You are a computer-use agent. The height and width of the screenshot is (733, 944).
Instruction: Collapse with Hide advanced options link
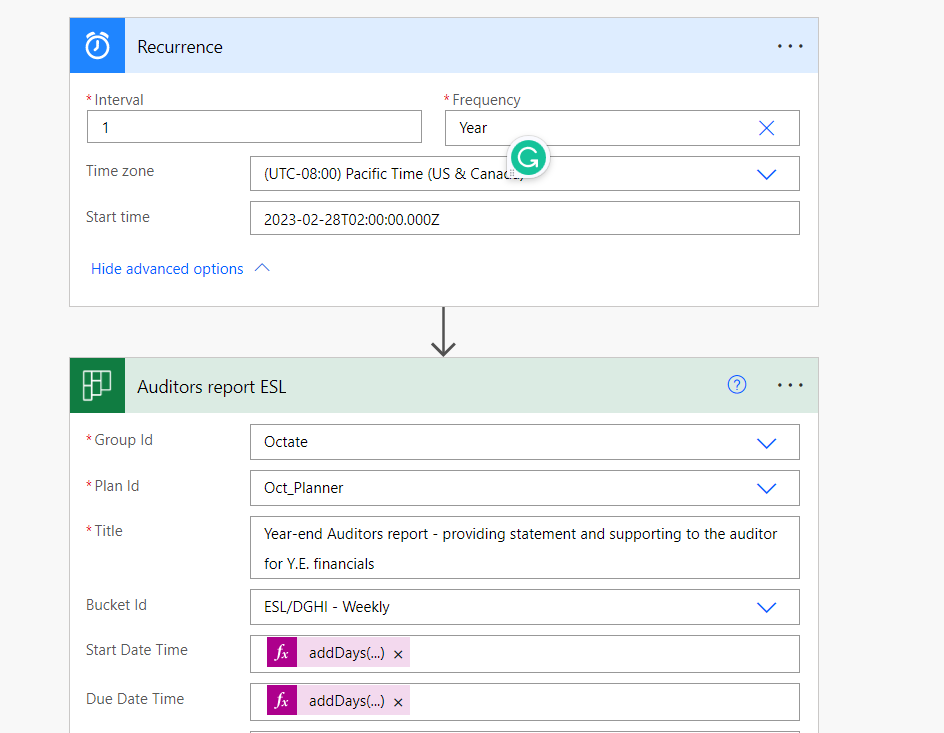[x=167, y=269]
